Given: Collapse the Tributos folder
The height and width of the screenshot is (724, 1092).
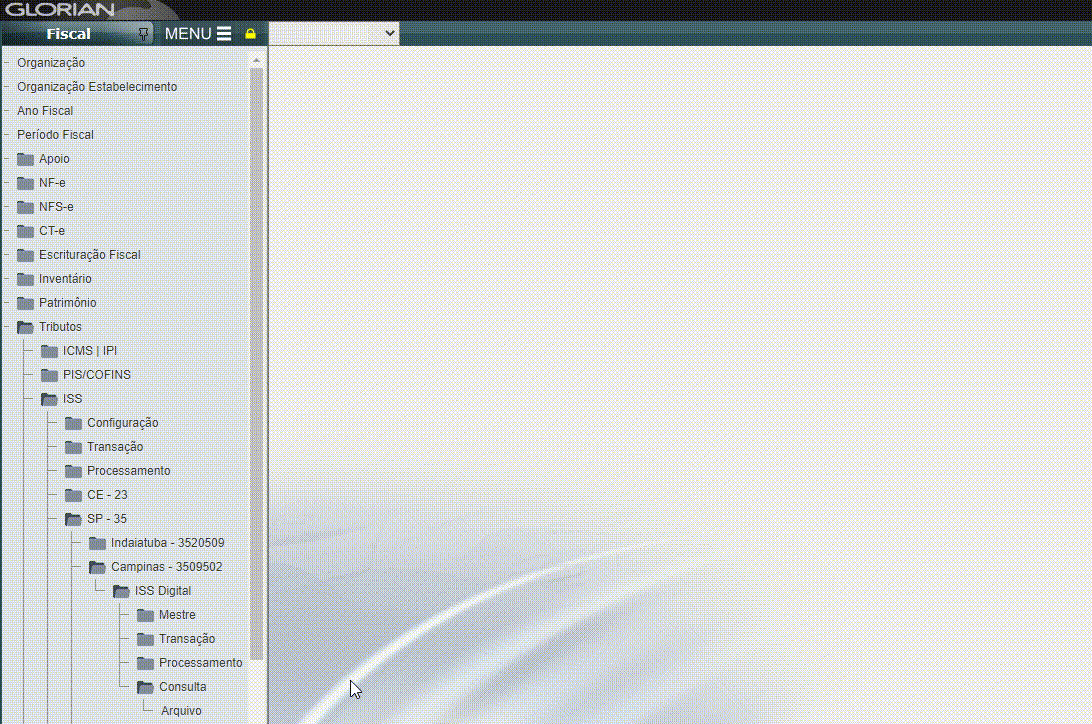Looking at the screenshot, I should point(25,327).
